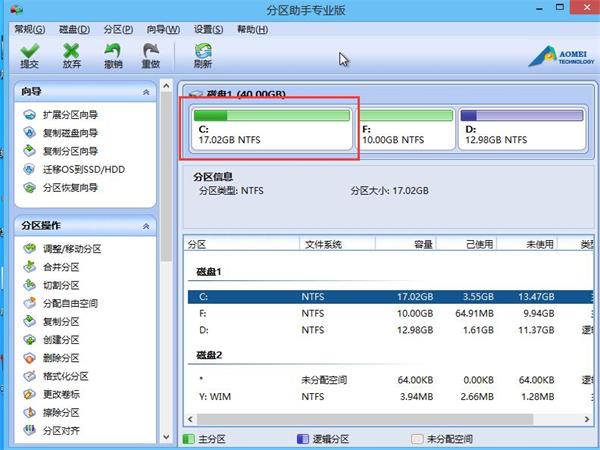The height and width of the screenshot is (450, 600).
Task: Choose the 格式化分区 operation icon
Action: tap(29, 376)
